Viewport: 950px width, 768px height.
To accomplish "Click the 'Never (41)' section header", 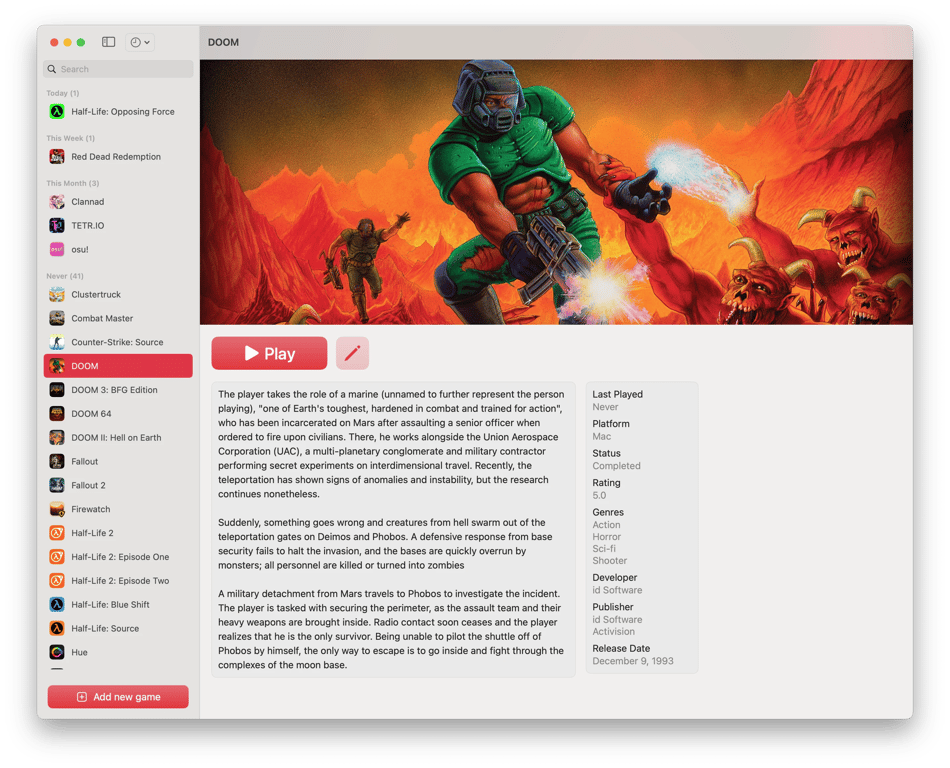I will [65, 276].
